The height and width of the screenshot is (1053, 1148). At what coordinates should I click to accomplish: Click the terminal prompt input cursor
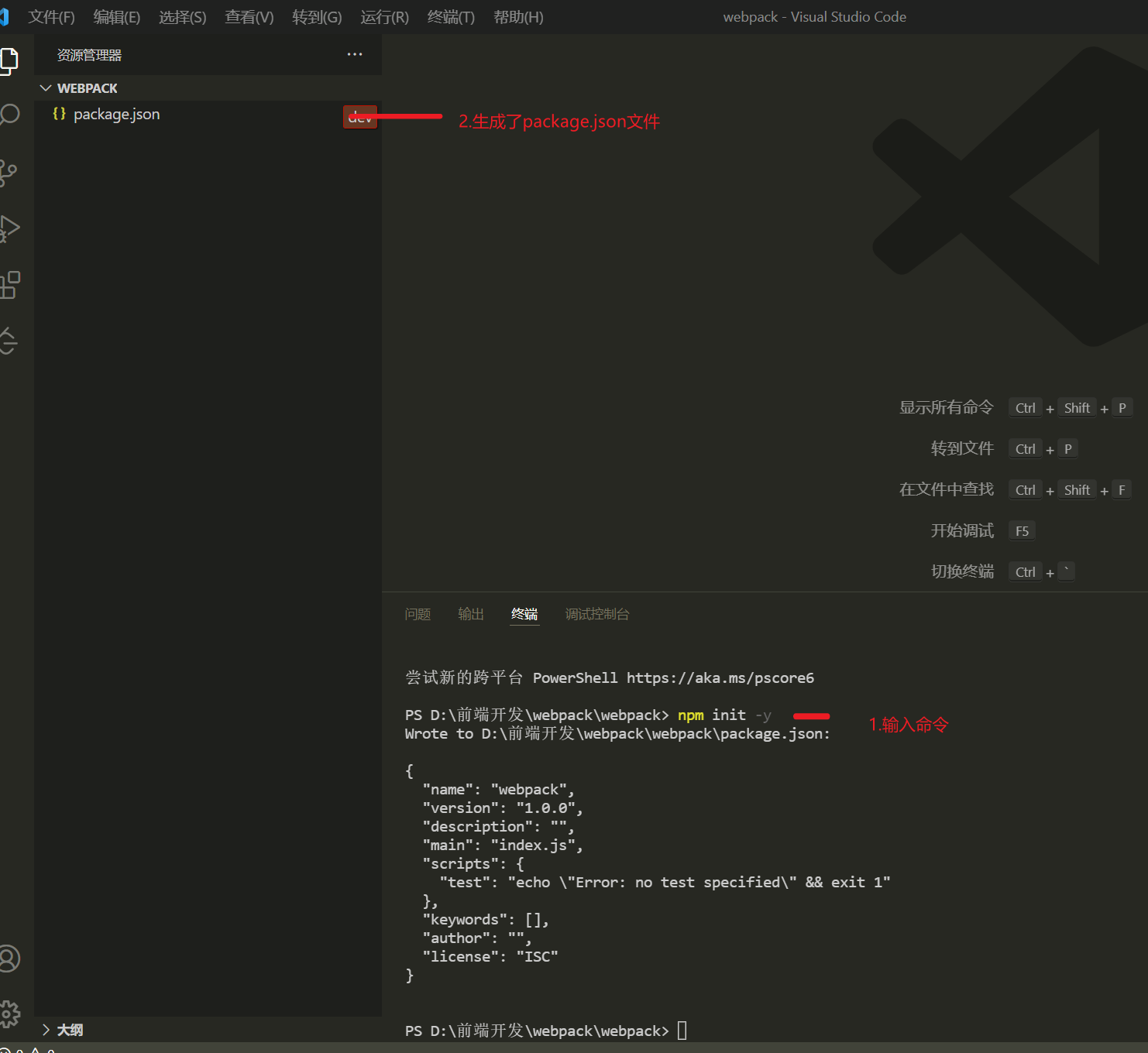click(682, 1031)
